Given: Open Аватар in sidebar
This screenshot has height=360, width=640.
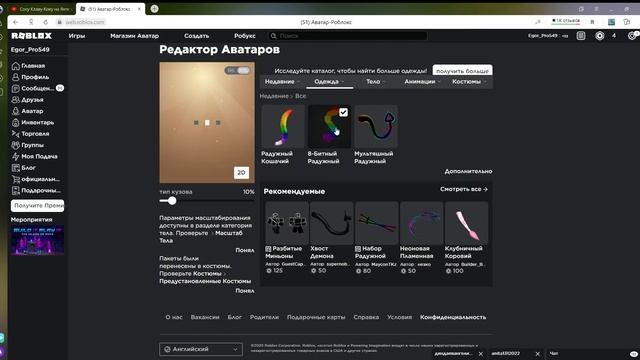Looking at the screenshot, I should coord(27,111).
